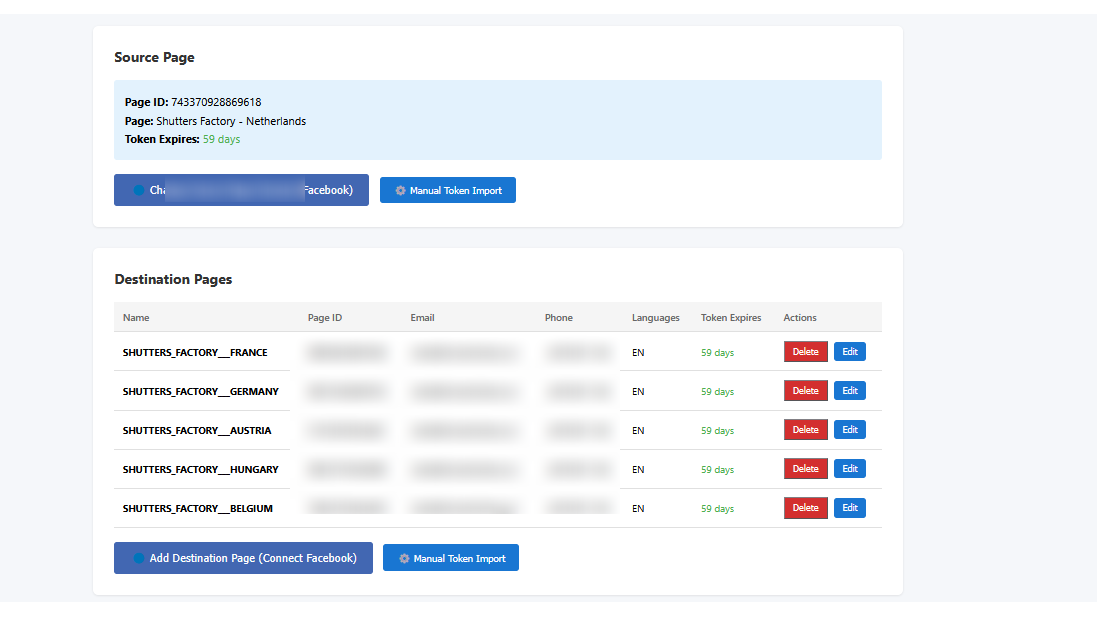Screen dimensions: 1097x617
Task: Click the Destination Pages heading
Action: point(174,279)
